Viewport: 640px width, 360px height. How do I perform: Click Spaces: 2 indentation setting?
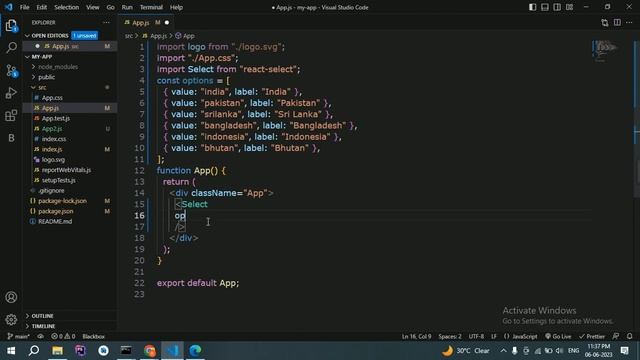tap(450, 336)
